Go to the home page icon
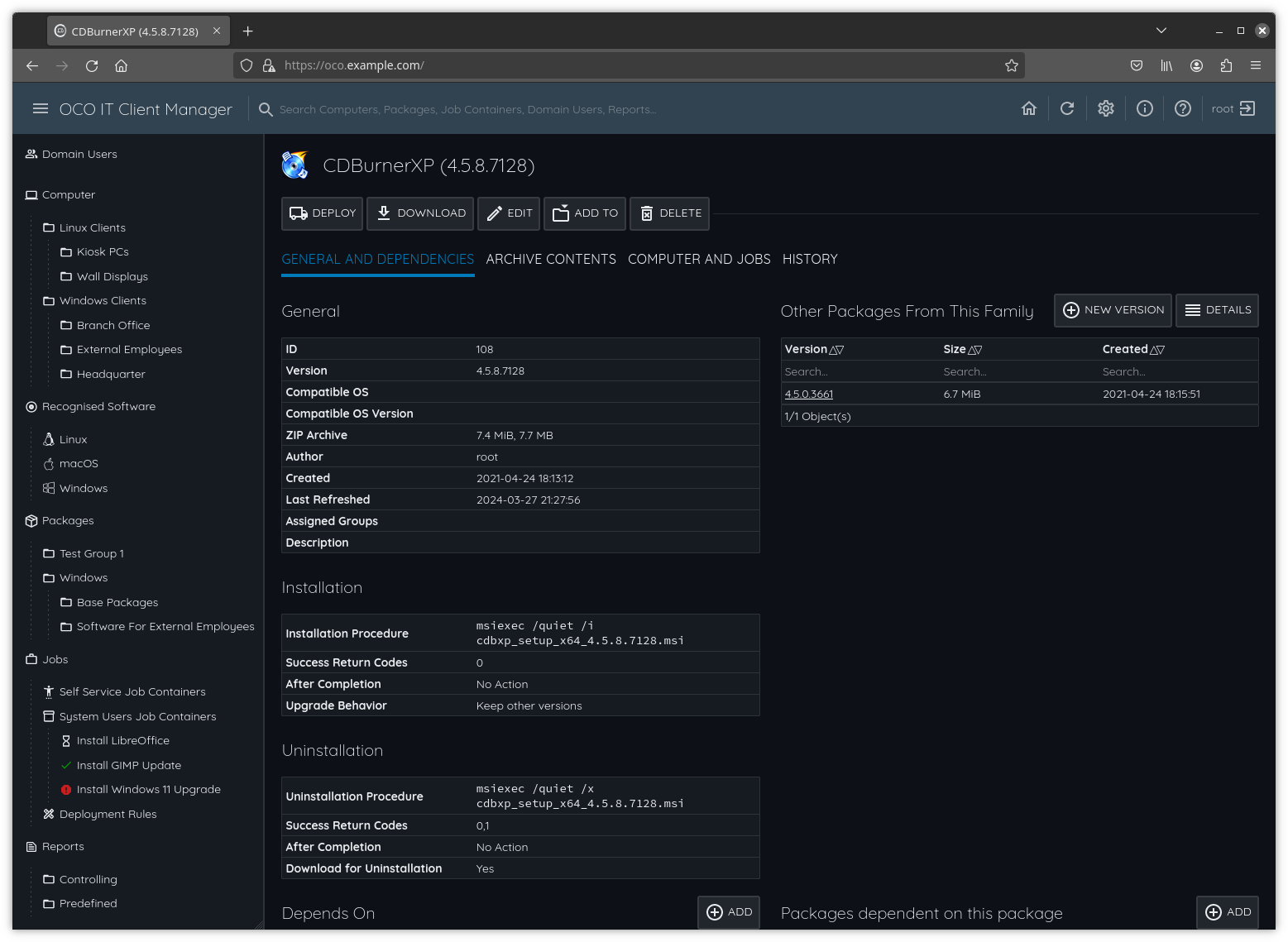 coord(1028,108)
